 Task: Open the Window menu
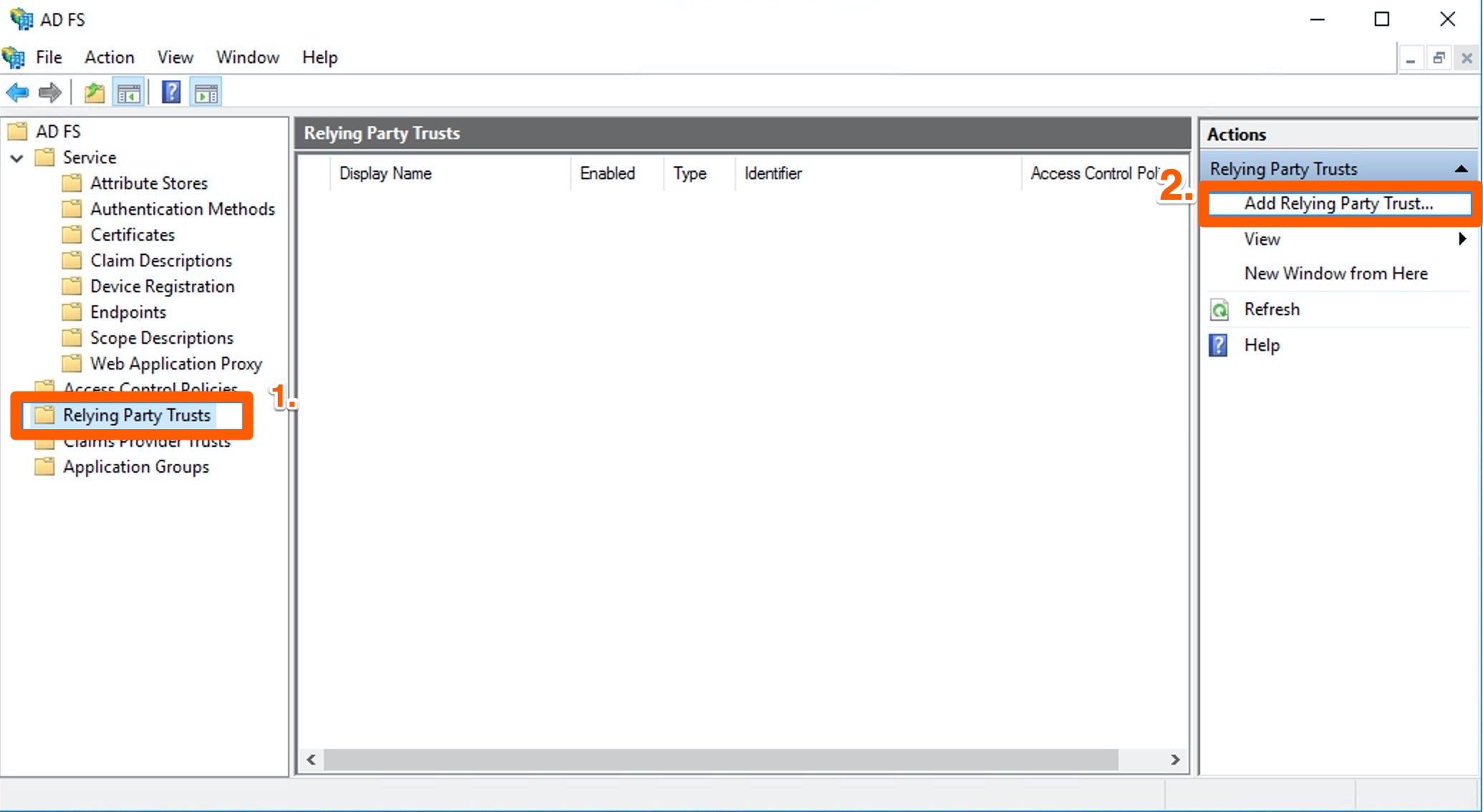247,57
